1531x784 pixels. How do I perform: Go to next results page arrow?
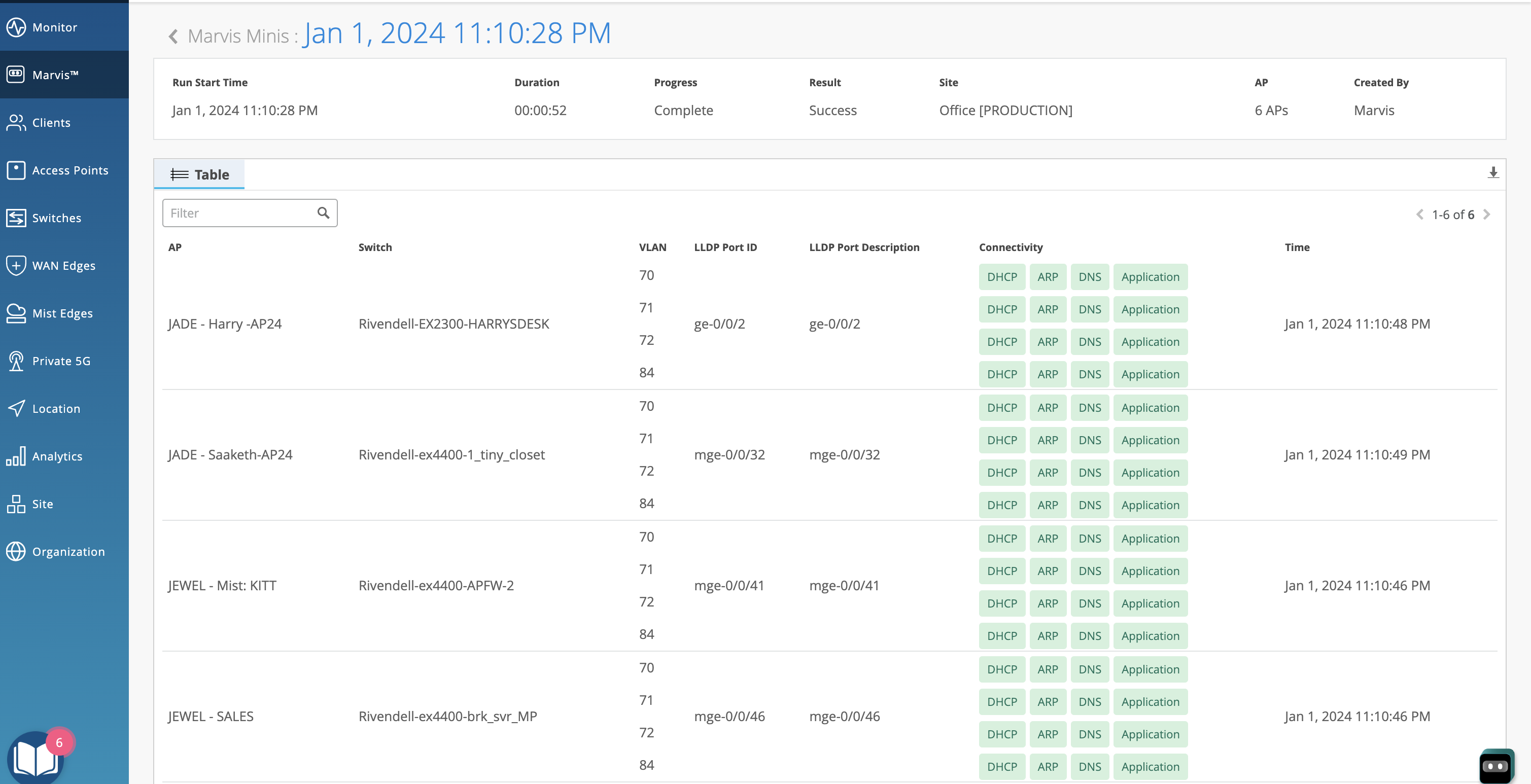coord(1486,215)
